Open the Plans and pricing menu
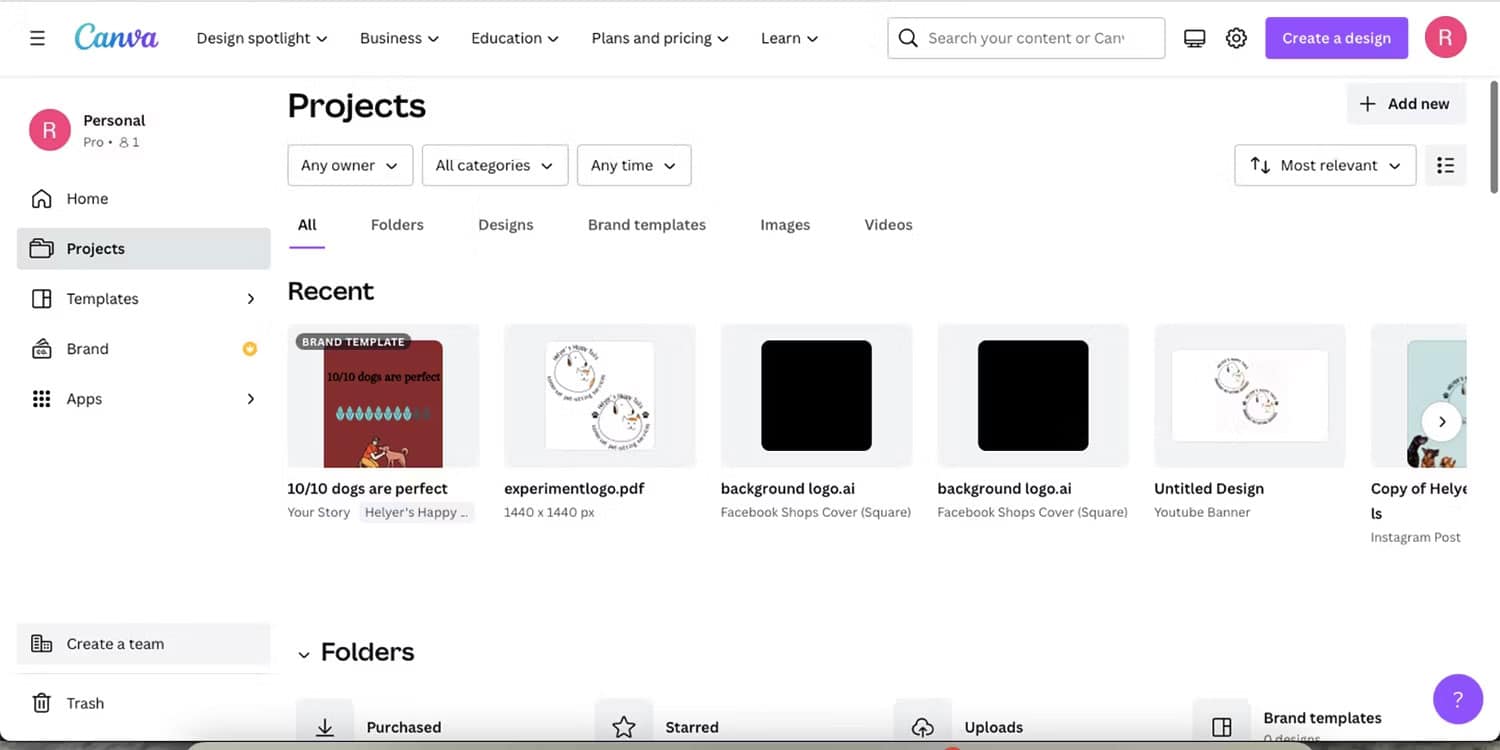1500x750 pixels. click(x=659, y=37)
